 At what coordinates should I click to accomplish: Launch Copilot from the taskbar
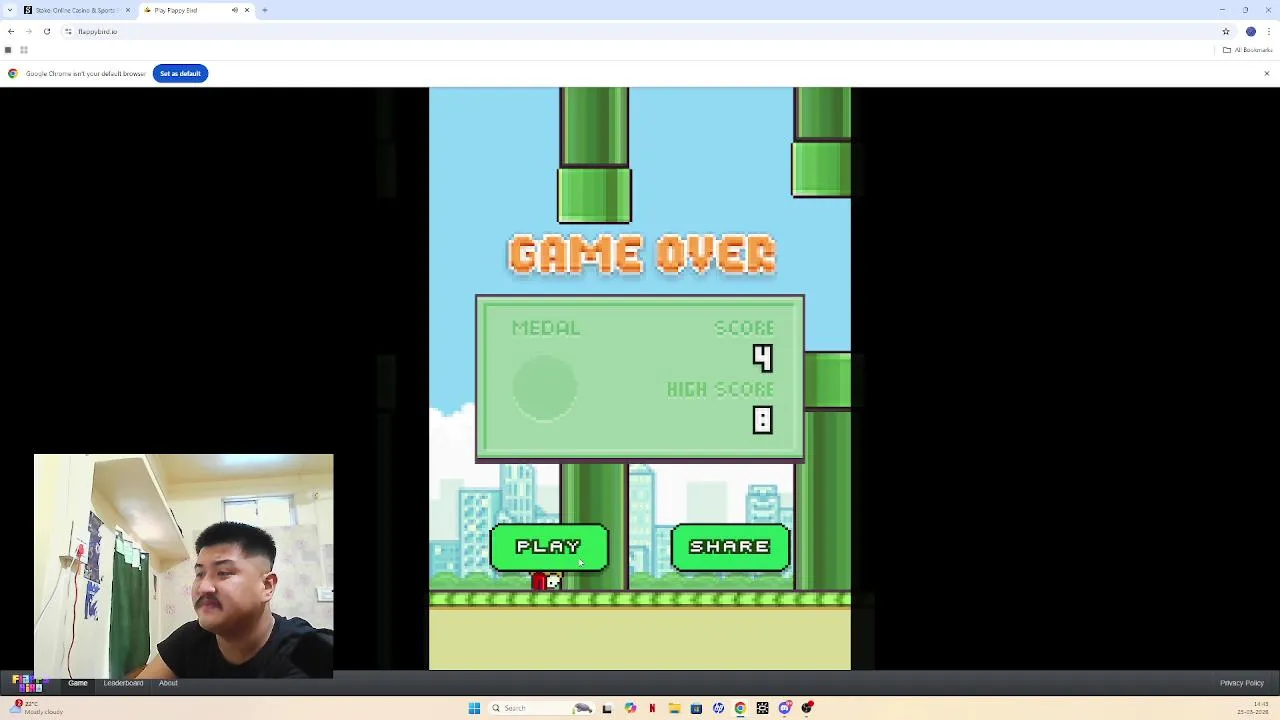[630, 708]
